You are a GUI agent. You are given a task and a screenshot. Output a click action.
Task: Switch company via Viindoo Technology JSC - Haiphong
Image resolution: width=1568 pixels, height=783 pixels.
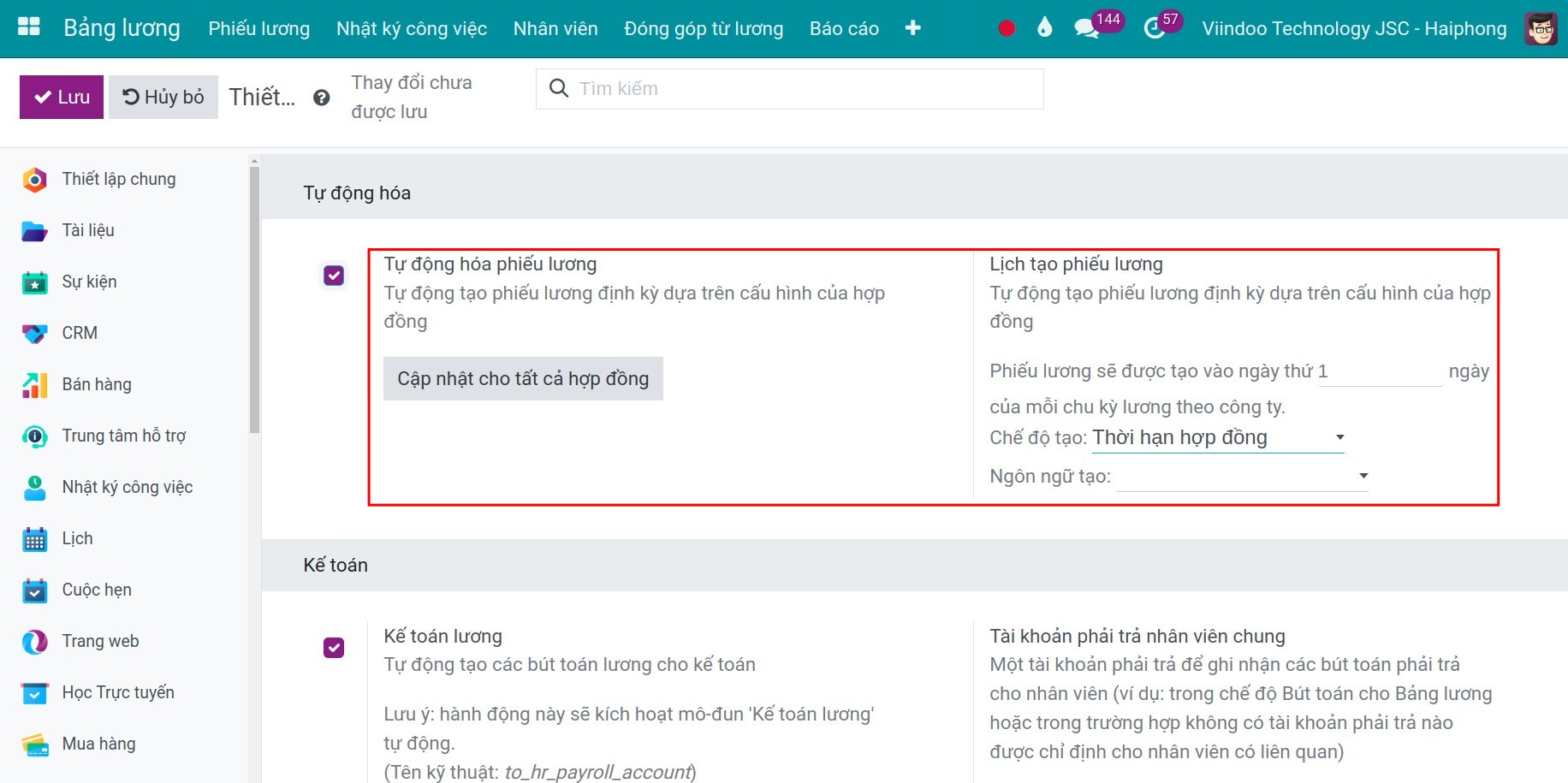pyautogui.click(x=1354, y=28)
